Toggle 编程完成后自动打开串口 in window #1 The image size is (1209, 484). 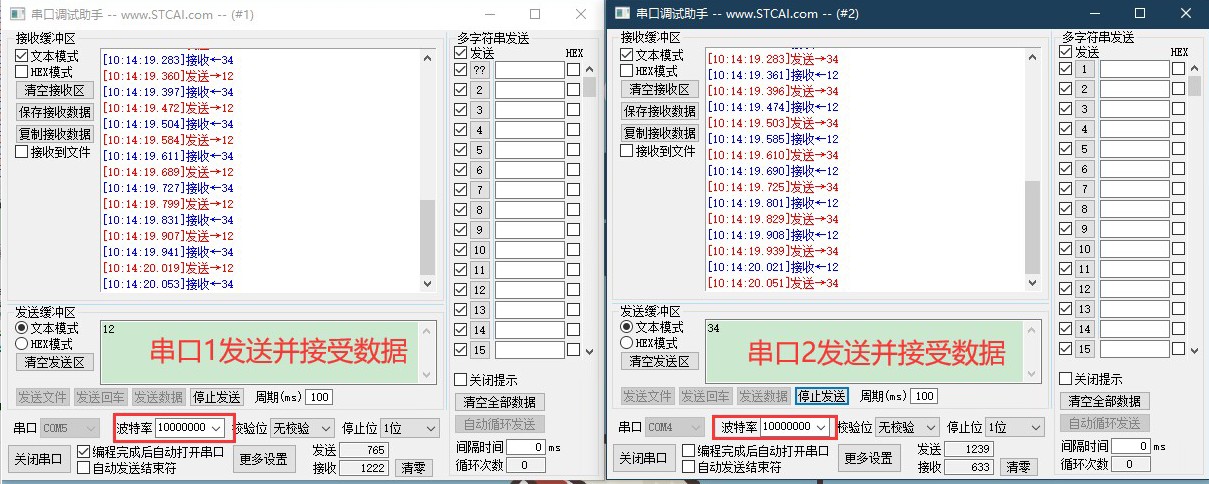tap(84, 452)
